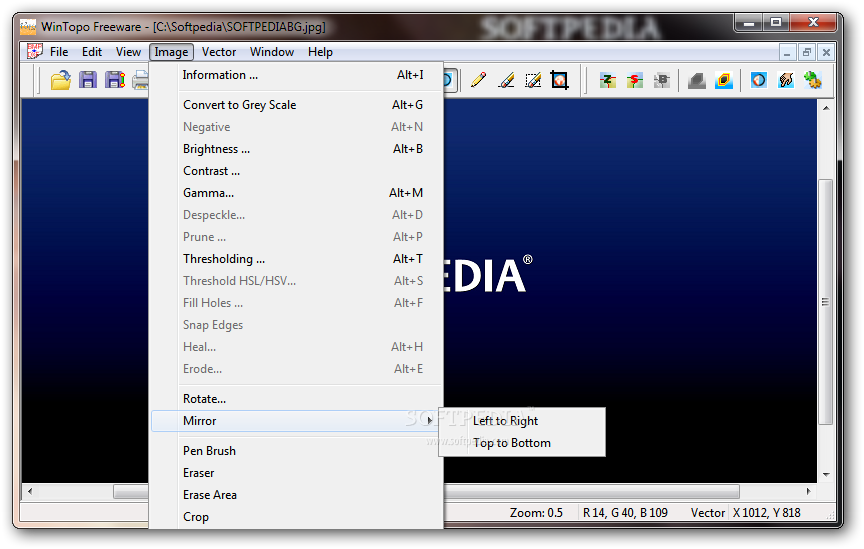Open the Contrast dialog
Image resolution: width=864 pixels, height=549 pixels.
click(297, 171)
